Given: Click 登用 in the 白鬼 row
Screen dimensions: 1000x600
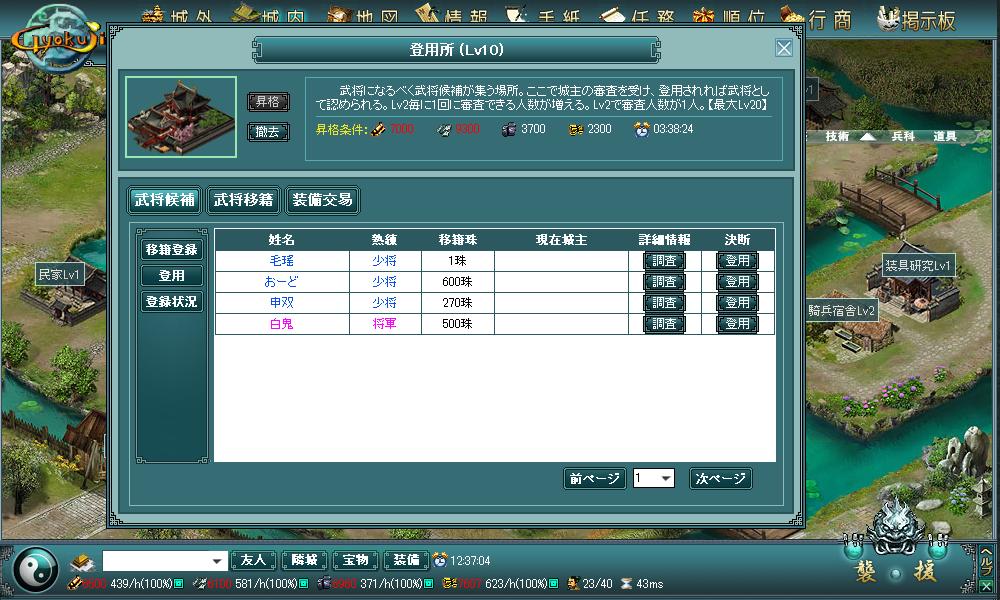Looking at the screenshot, I should pyautogui.click(x=737, y=324).
